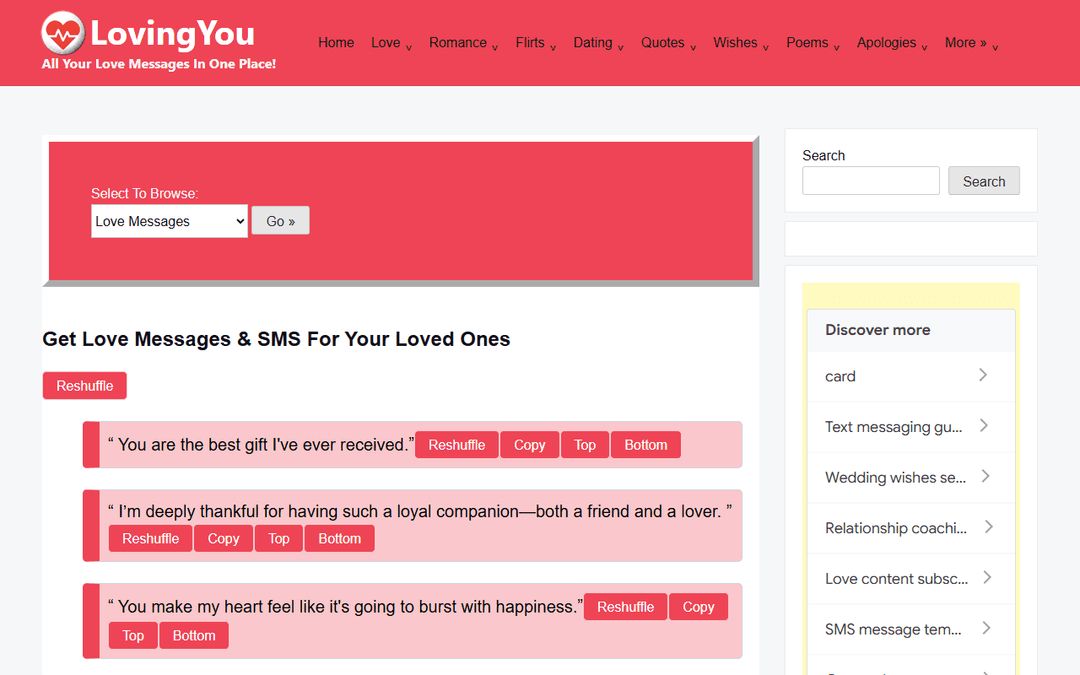
Task: Expand the Love menu
Action: pos(391,43)
